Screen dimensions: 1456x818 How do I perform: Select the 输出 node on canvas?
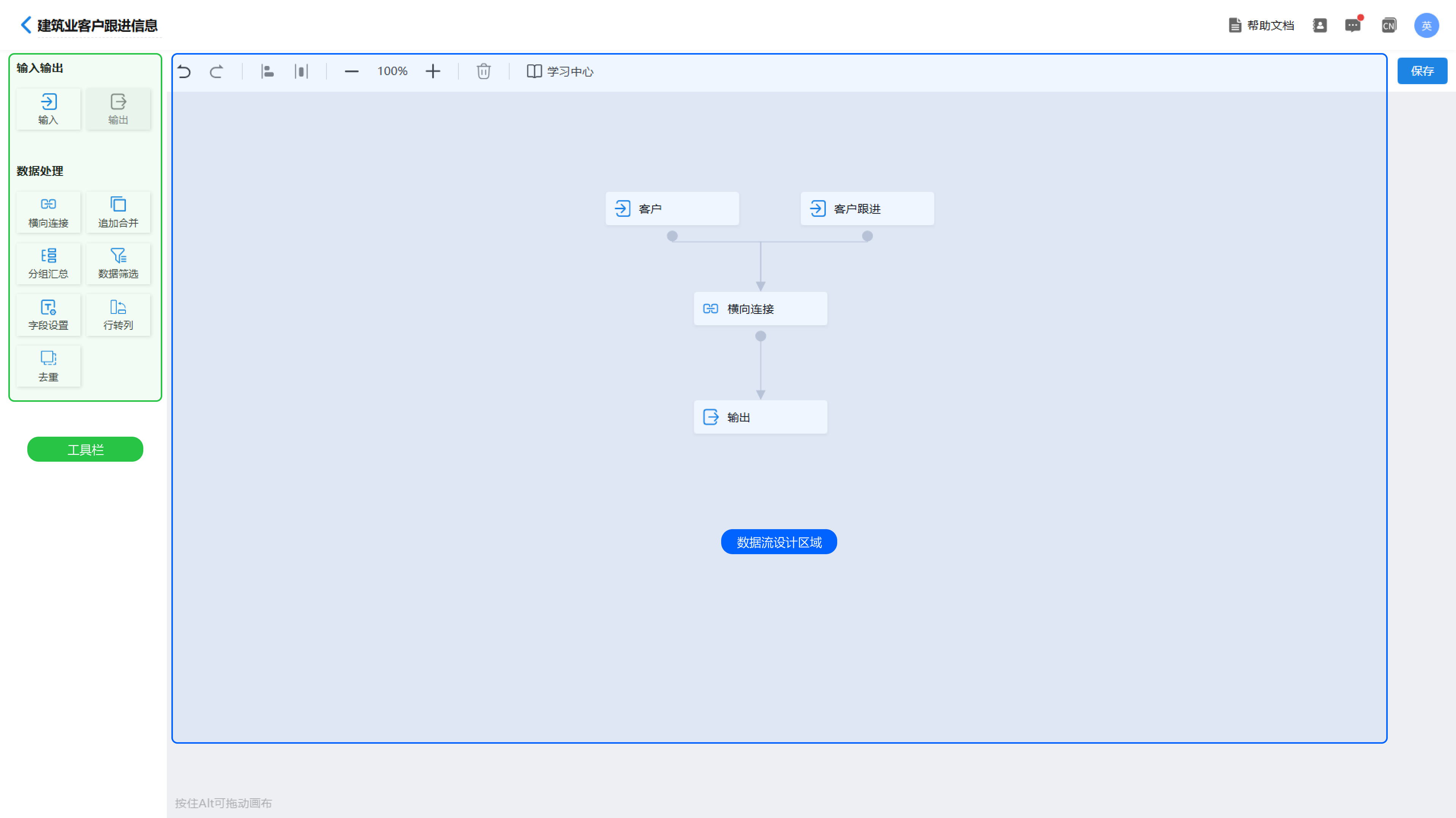[760, 417]
